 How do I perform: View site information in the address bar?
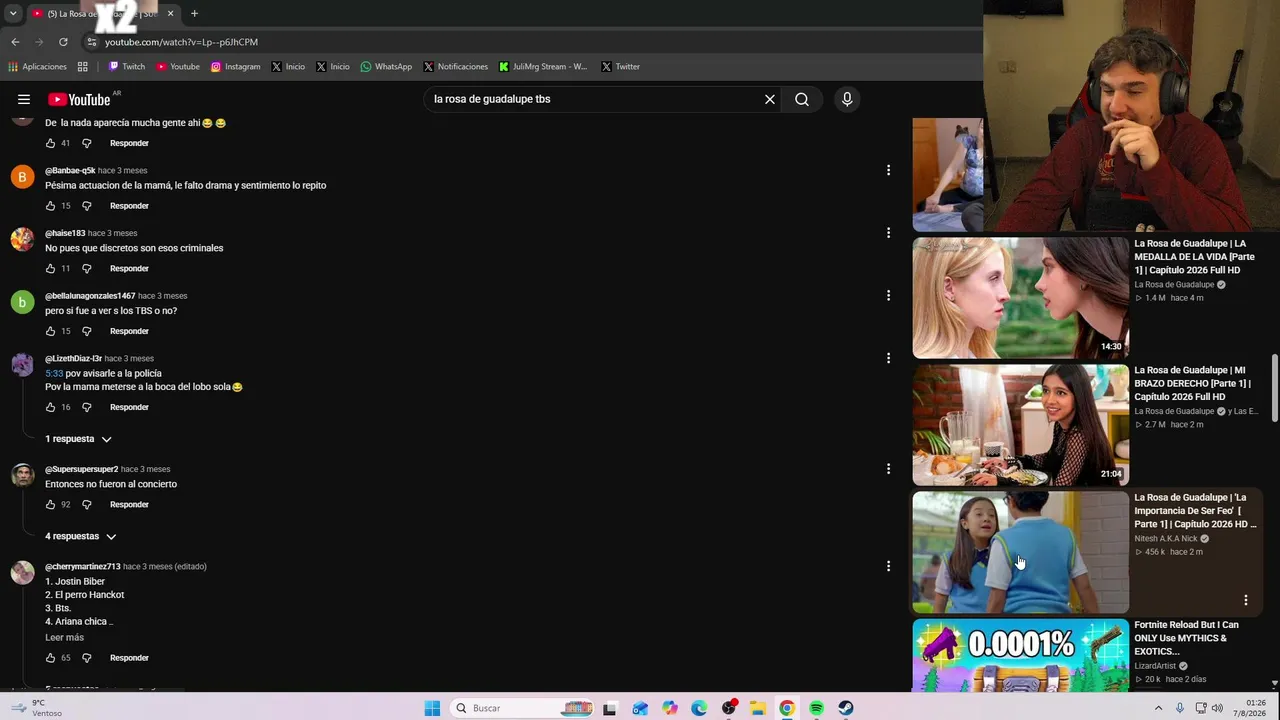92,42
